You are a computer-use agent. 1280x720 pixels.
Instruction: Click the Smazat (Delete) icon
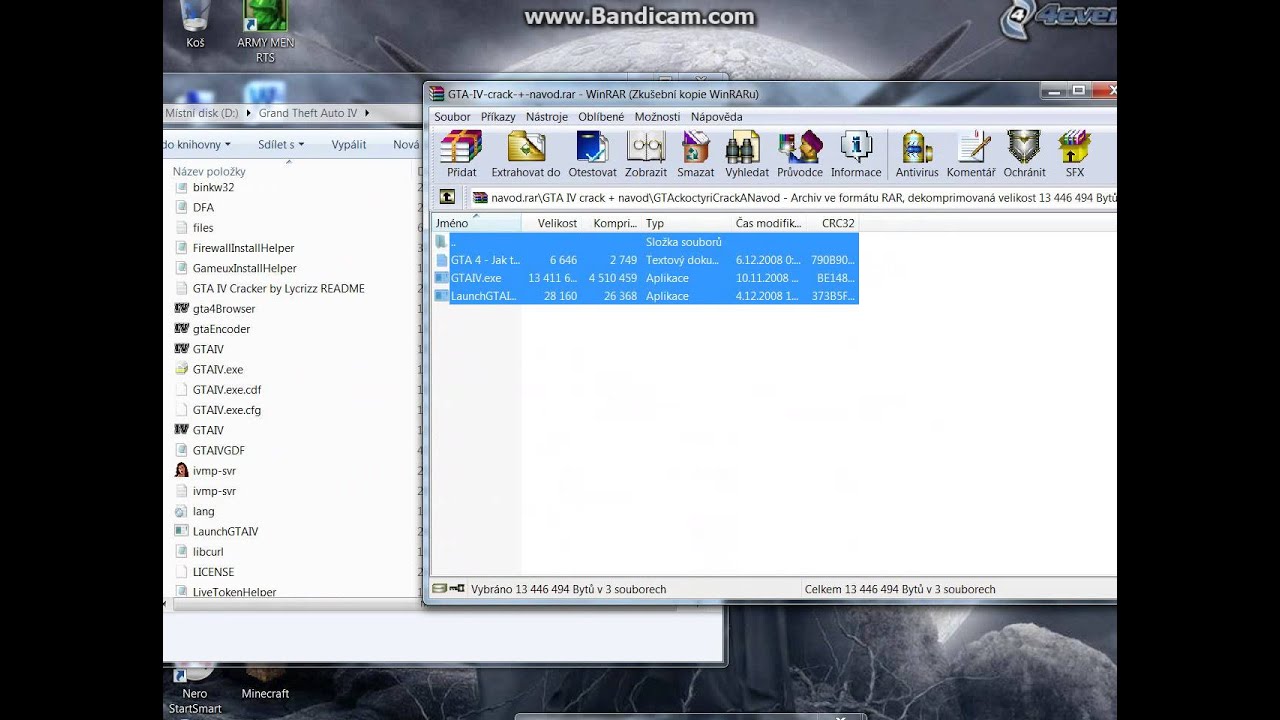tap(695, 154)
